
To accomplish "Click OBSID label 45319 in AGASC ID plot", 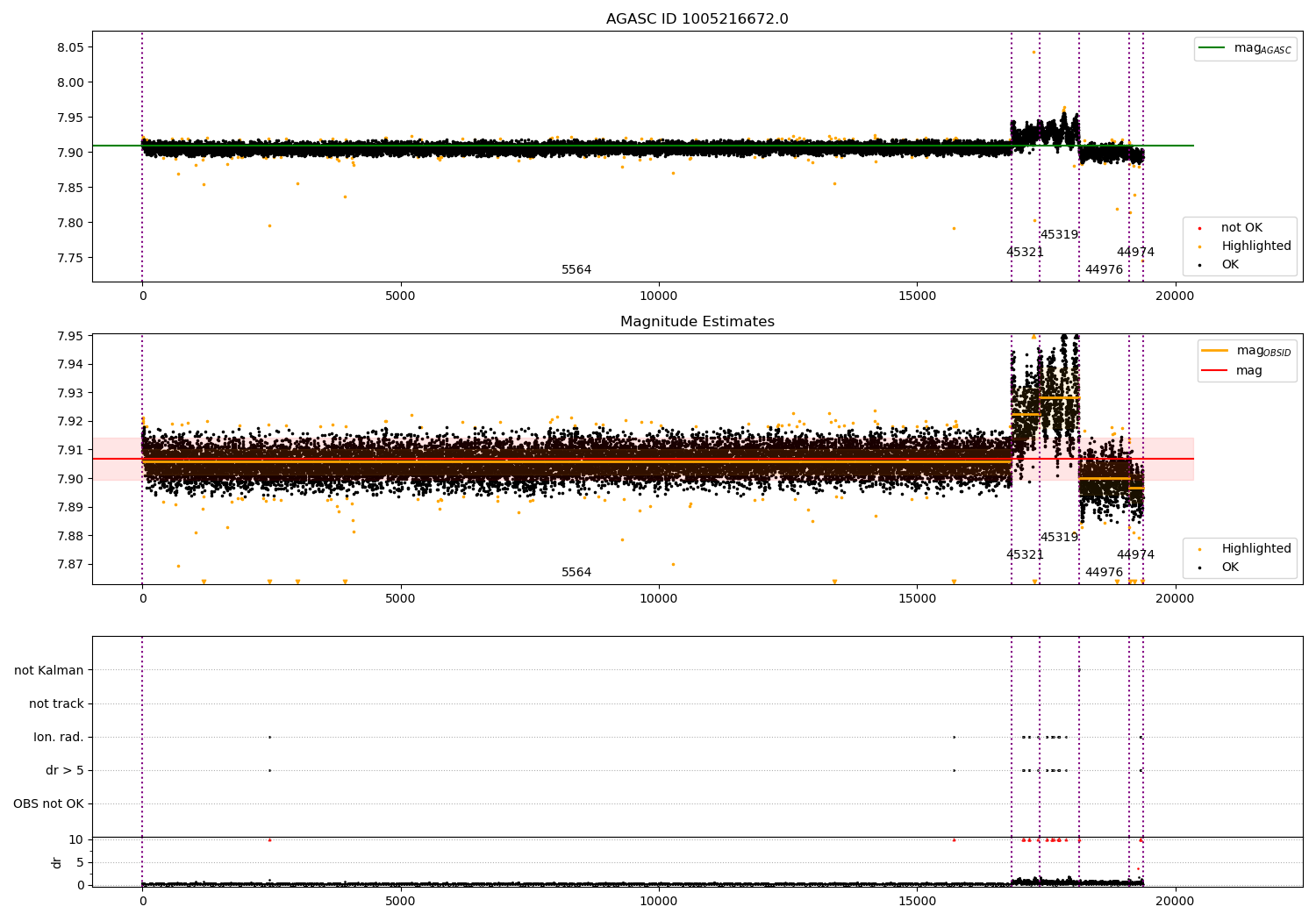I will tap(1059, 235).
